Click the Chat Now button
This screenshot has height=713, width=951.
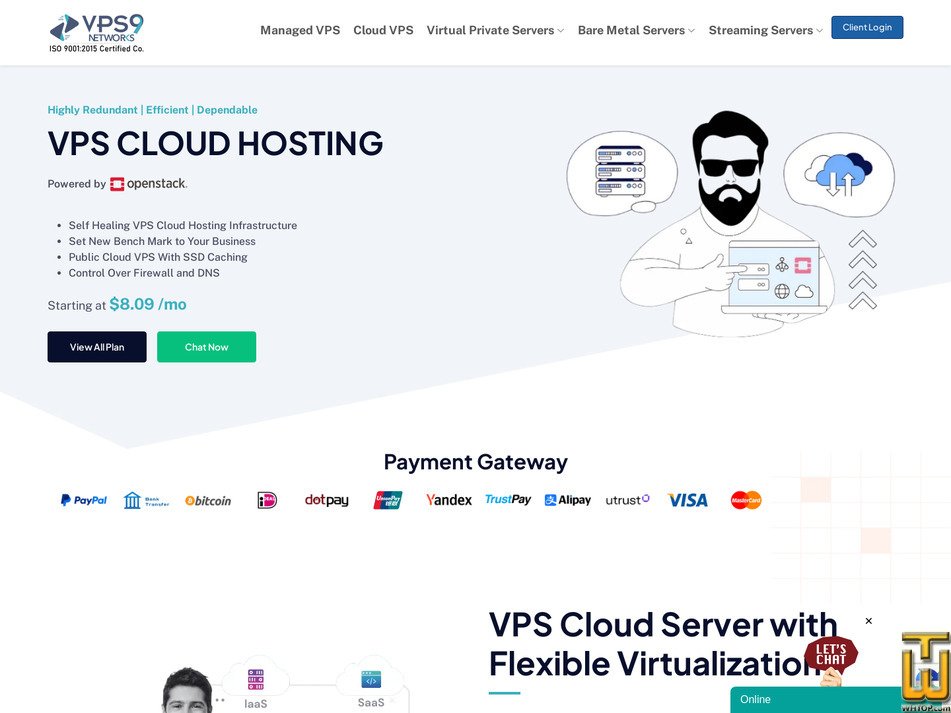[206, 347]
